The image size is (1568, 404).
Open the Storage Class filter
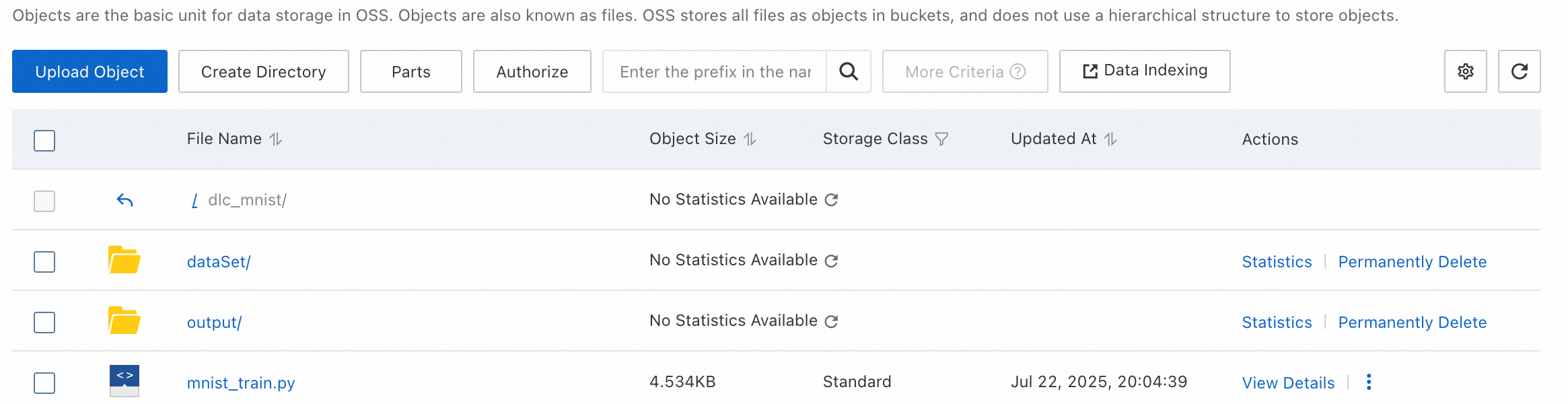pyautogui.click(x=942, y=139)
